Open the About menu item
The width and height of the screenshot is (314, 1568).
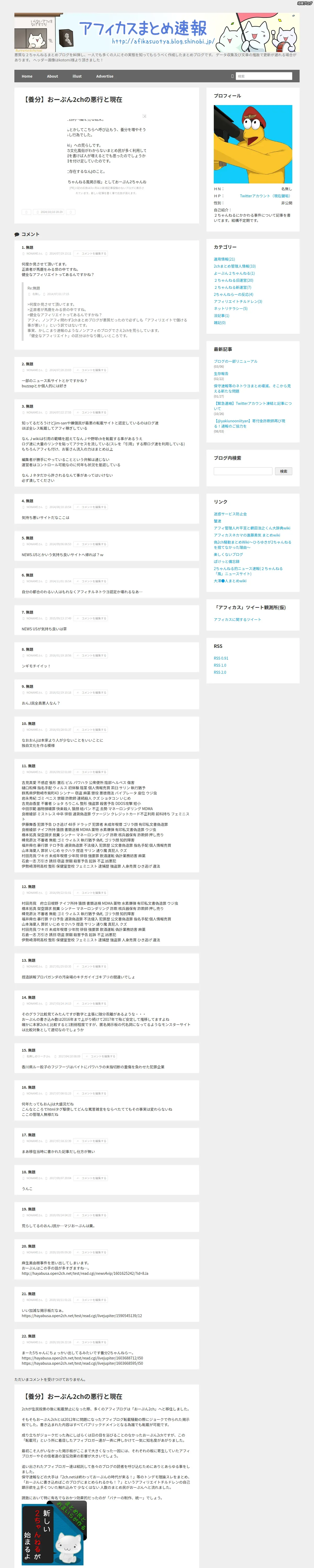click(x=52, y=76)
